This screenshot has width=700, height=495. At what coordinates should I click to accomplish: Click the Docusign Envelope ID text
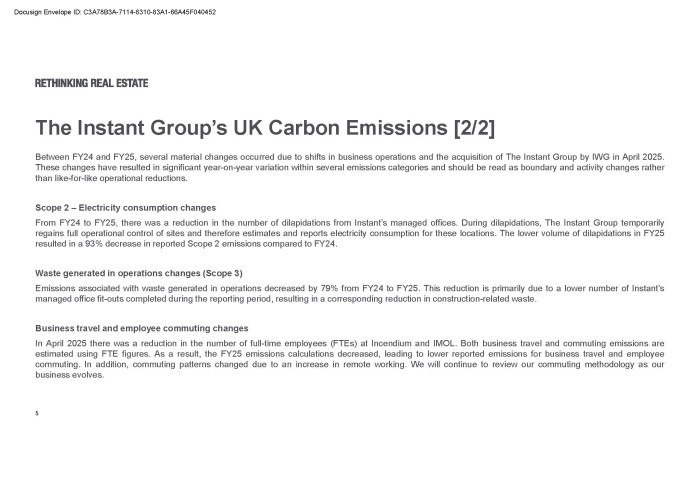point(115,12)
